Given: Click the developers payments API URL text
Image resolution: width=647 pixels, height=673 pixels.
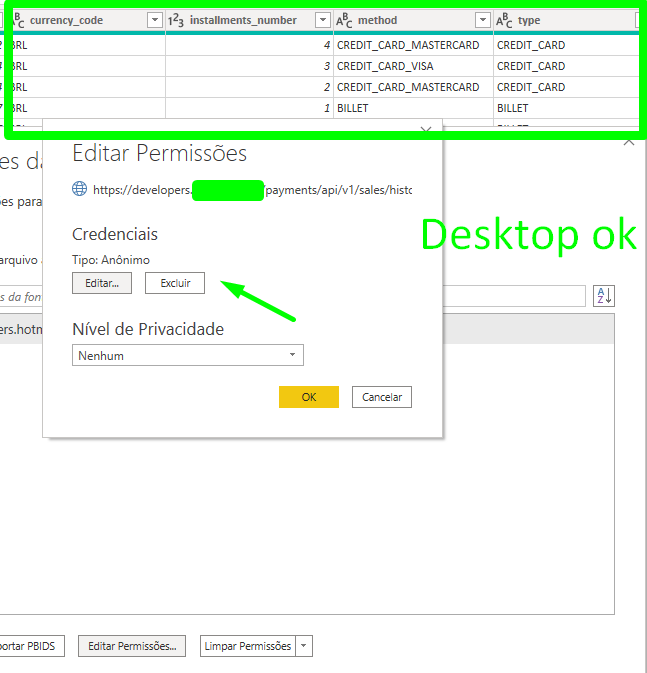Looking at the screenshot, I should coord(252,190).
